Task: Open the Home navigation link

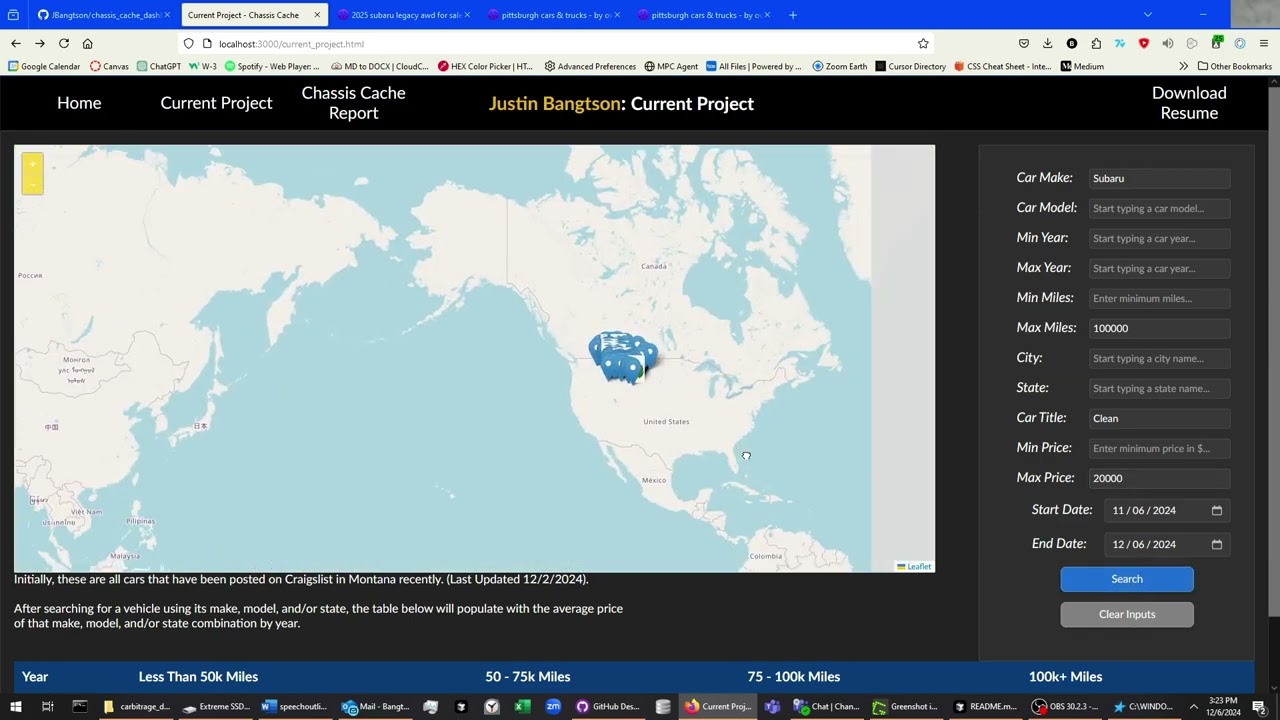Action: click(79, 103)
